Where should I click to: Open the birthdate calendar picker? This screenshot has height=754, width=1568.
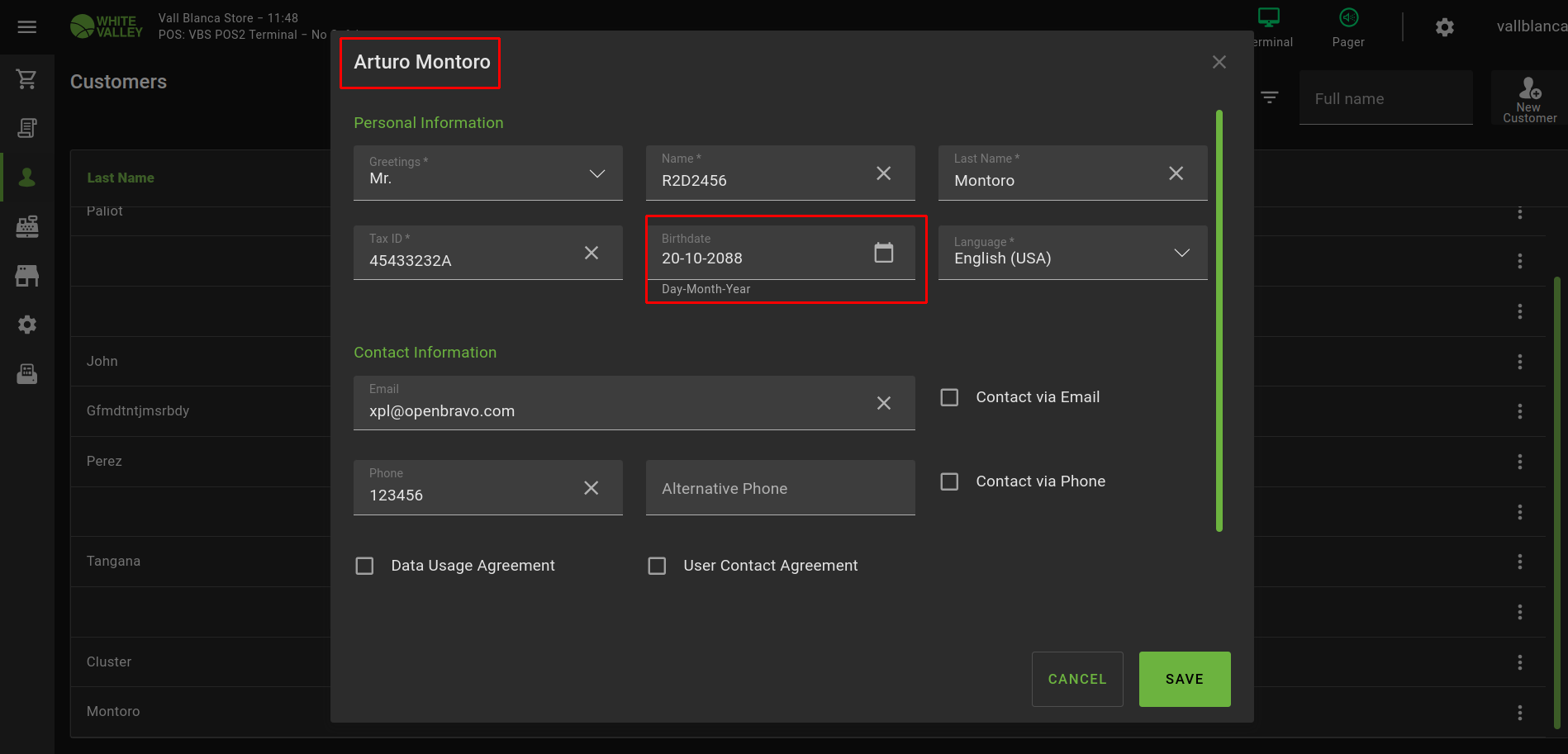point(883,253)
